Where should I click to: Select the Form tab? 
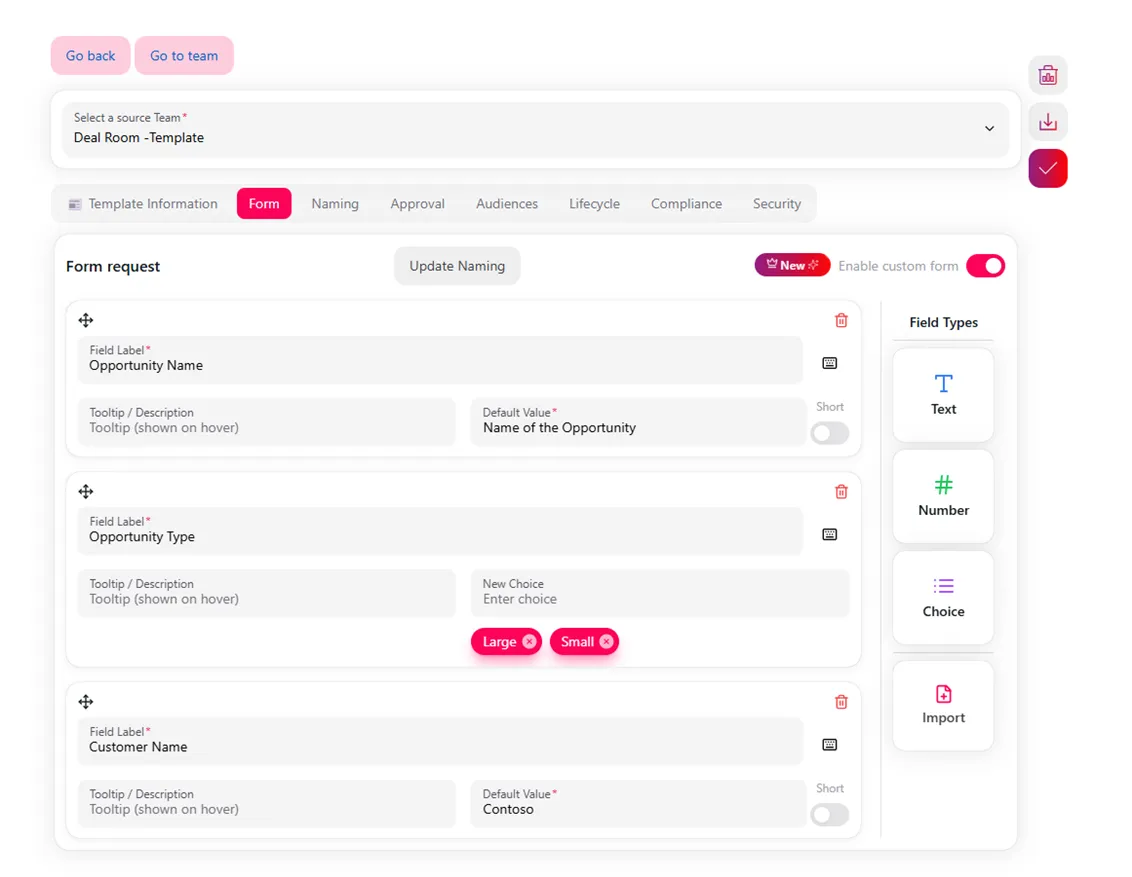[264, 204]
